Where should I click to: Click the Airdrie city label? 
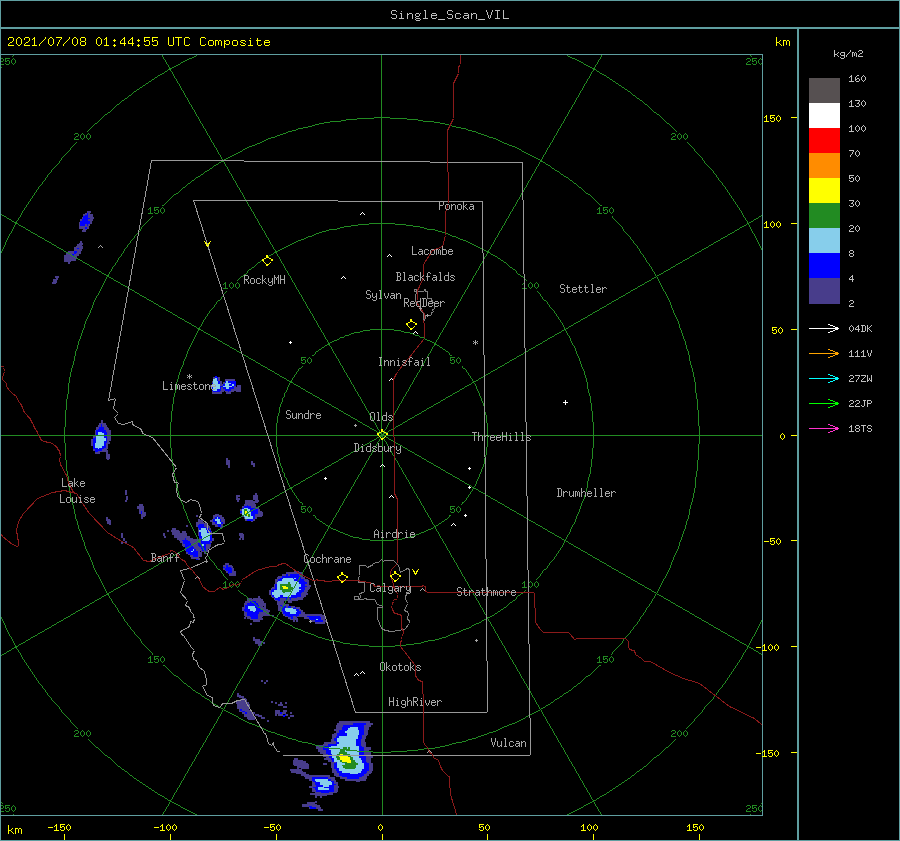point(394,534)
